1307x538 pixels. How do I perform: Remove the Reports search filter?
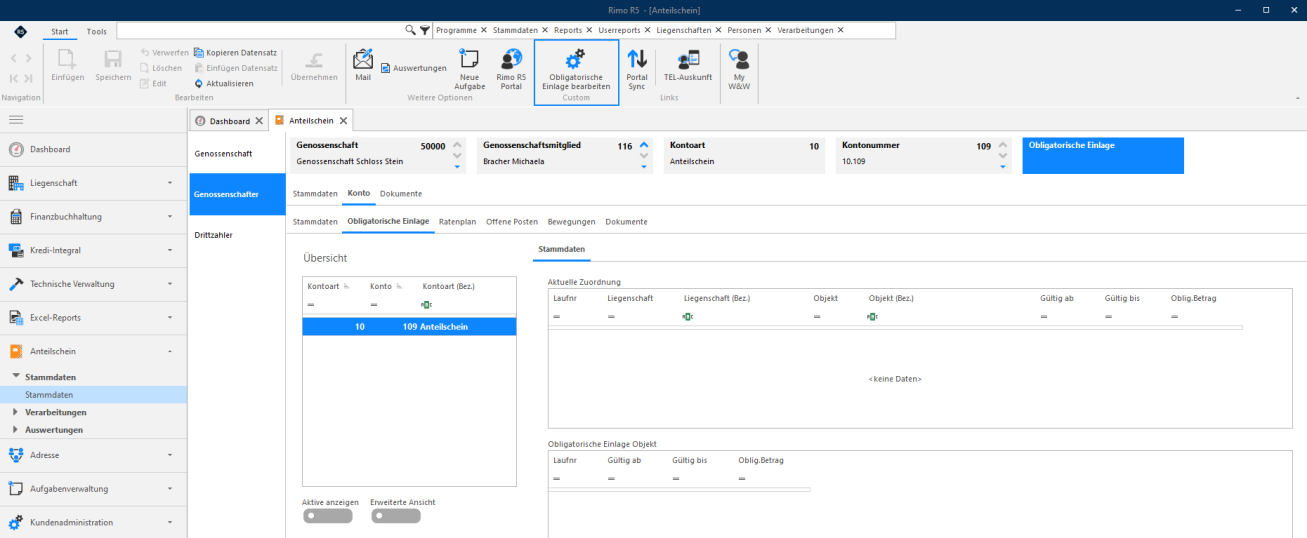(x=589, y=30)
